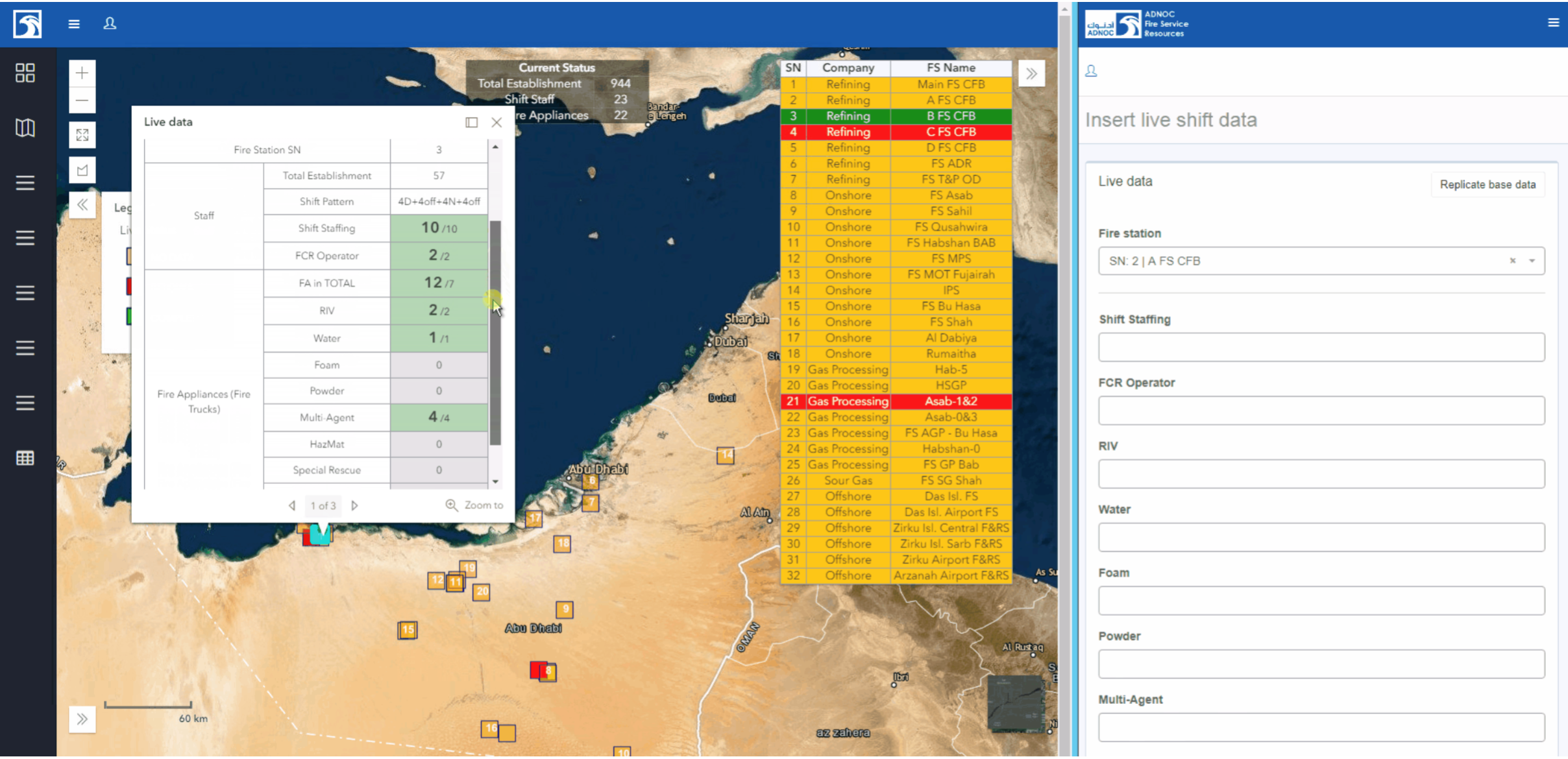Open hamburger menu in top-left header
The image size is (1568, 759).
74,24
